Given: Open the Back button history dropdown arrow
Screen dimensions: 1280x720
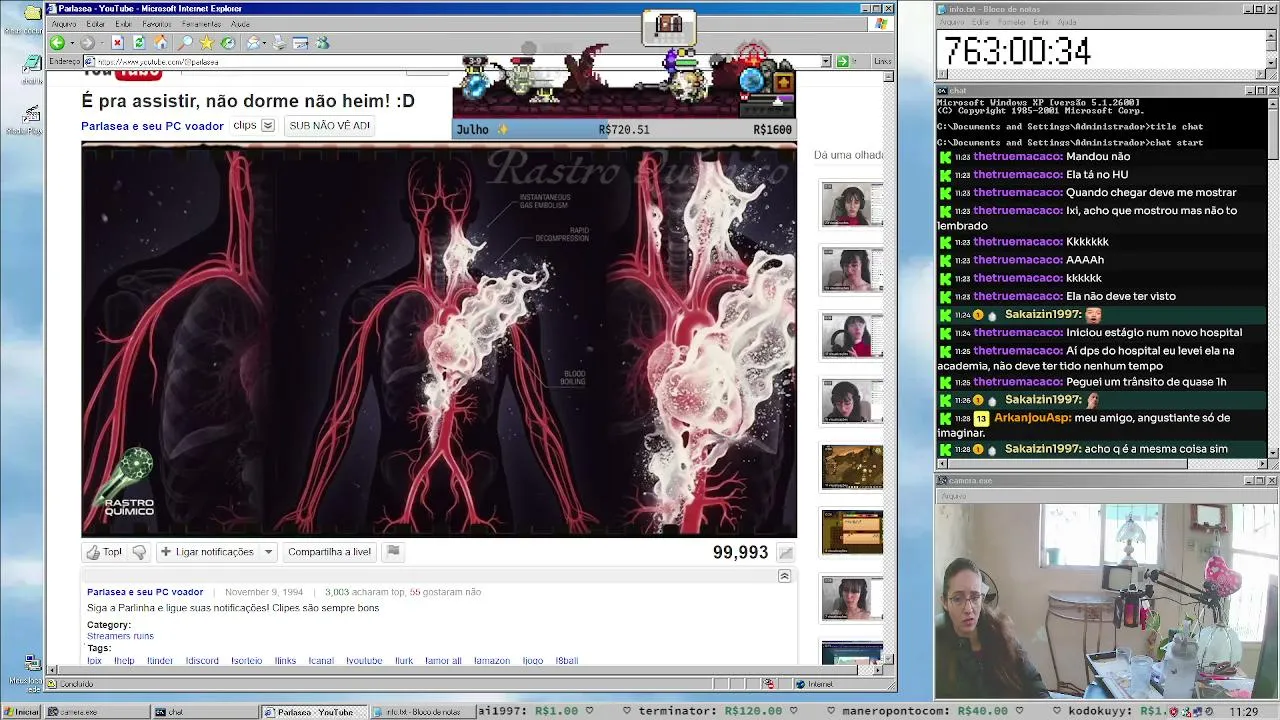Looking at the screenshot, I should point(70,43).
